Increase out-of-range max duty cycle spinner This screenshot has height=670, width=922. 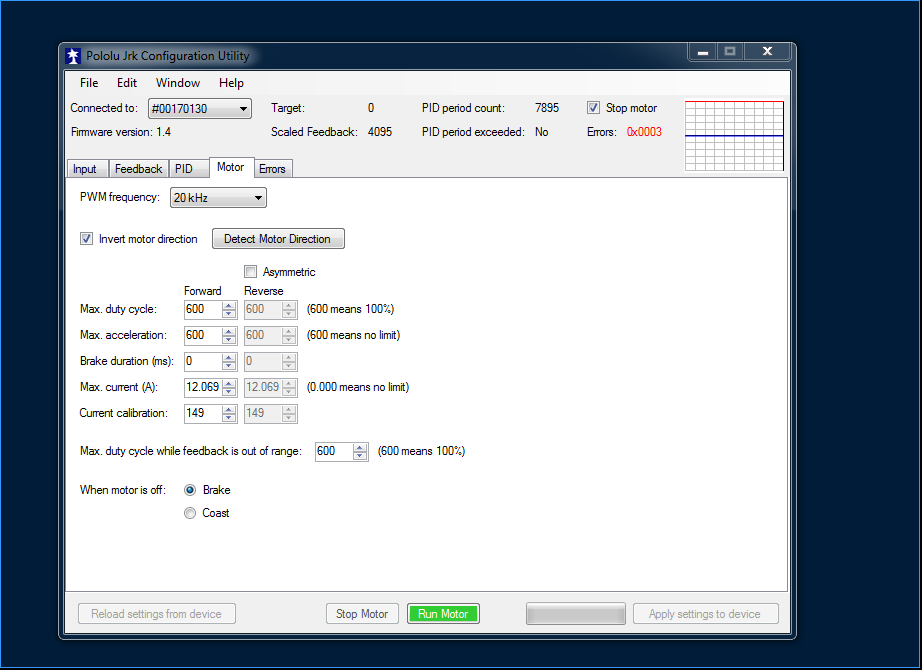361,447
